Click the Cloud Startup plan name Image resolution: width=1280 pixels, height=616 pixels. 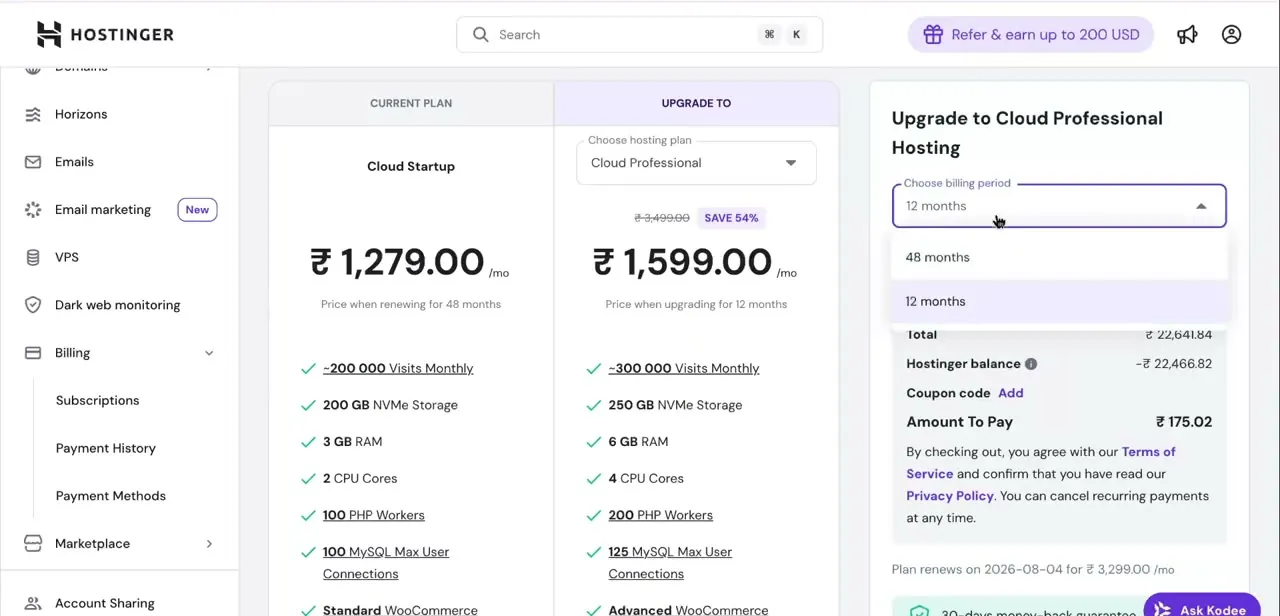coord(411,166)
